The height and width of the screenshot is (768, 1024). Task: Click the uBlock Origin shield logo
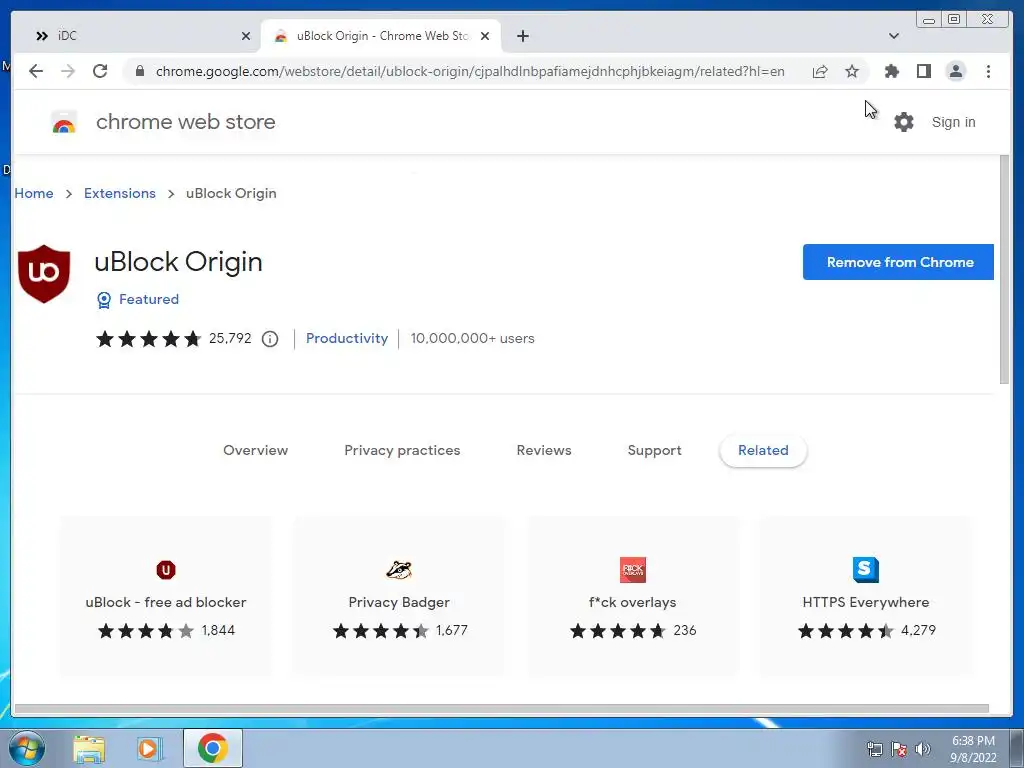coord(44,274)
